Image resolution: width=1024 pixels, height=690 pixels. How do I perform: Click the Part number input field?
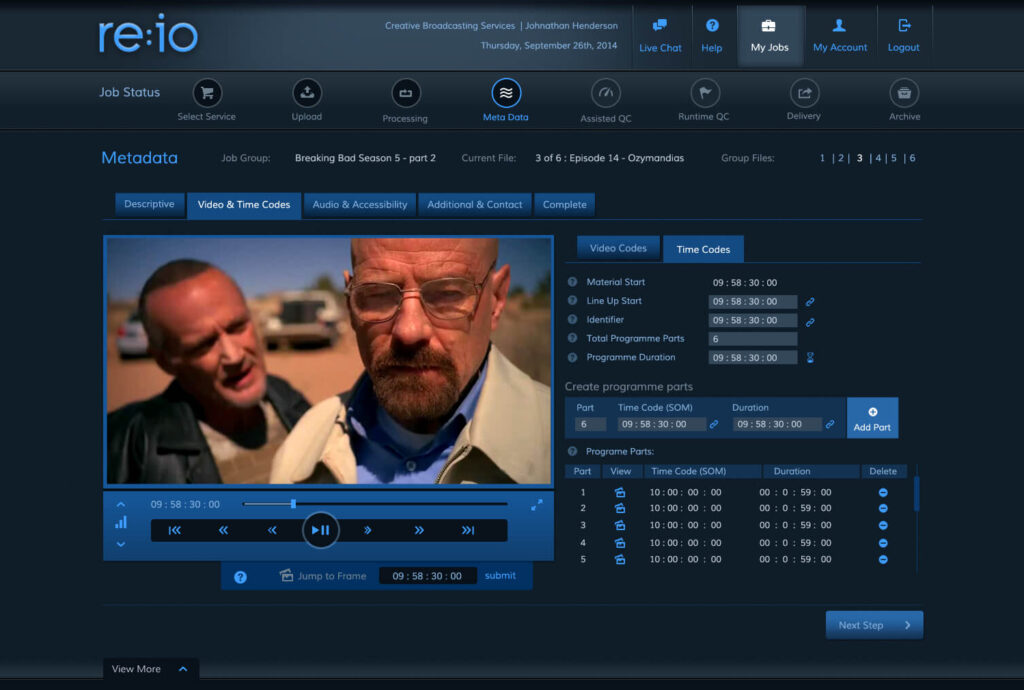(x=590, y=424)
